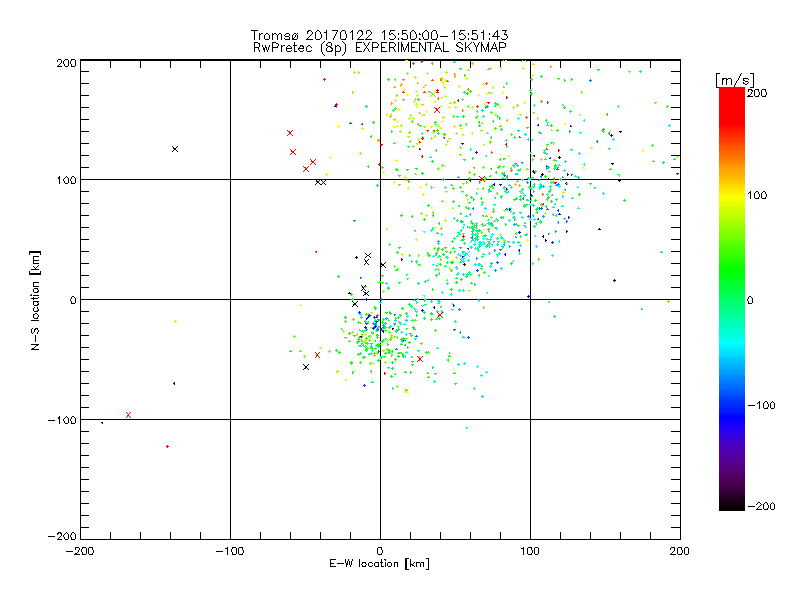
Task: Click the y-axis tick label '200'
Action: click(x=66, y=63)
